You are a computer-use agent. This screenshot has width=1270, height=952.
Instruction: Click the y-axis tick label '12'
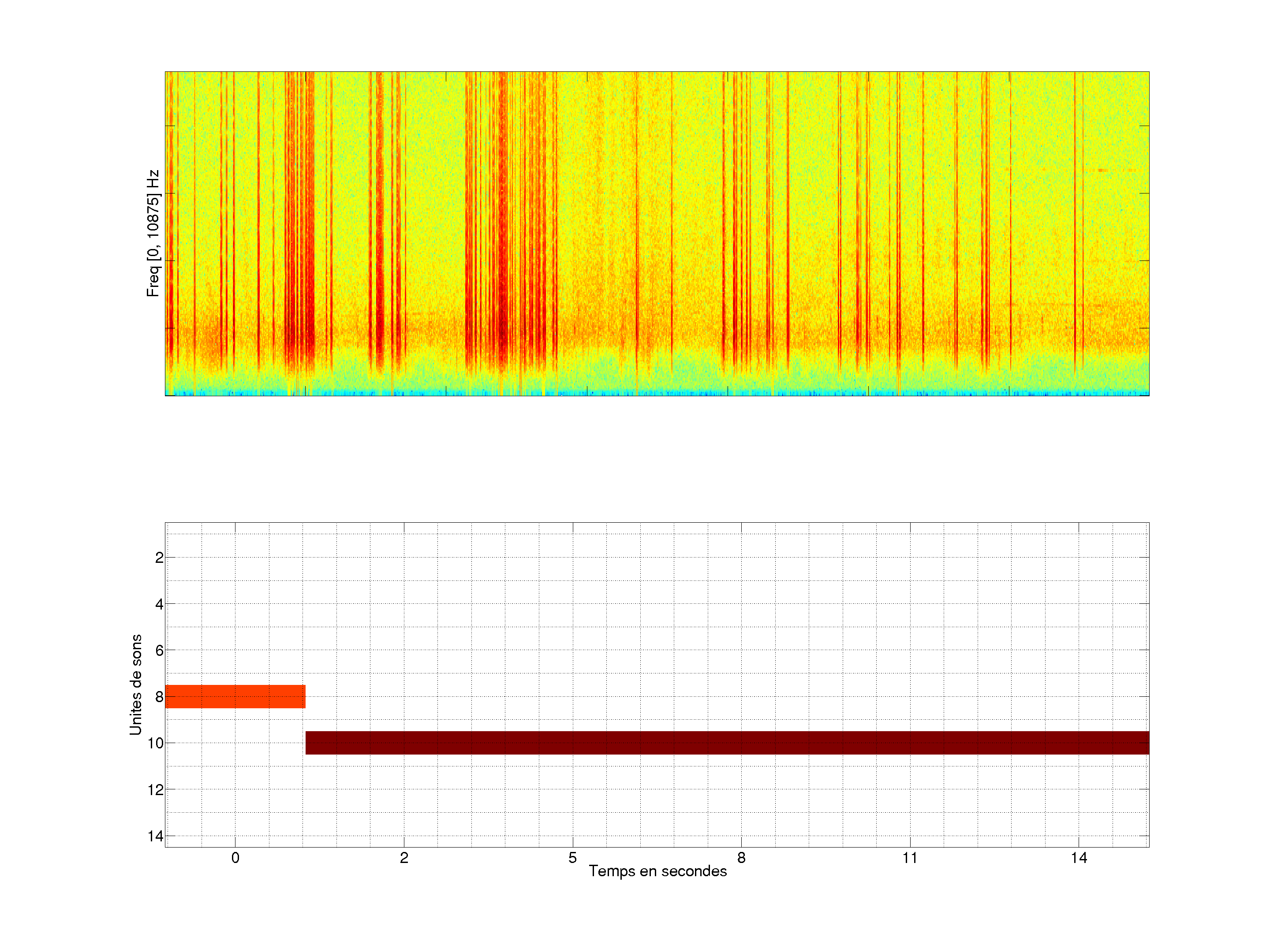coord(155,790)
